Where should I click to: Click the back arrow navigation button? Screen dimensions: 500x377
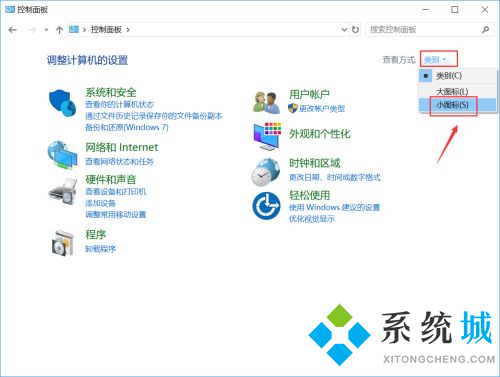[x=13, y=30]
